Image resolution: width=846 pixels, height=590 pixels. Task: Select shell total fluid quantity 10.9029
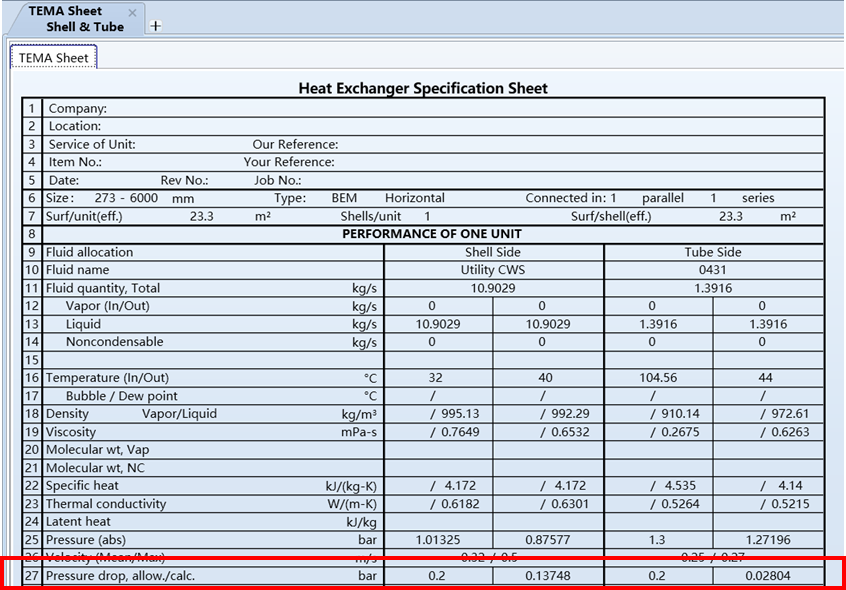[493, 288]
